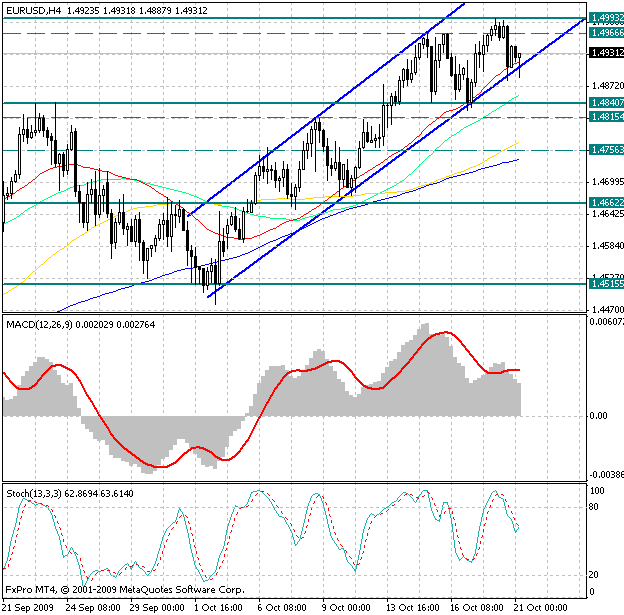Click the 1.46622 support level price tag
The width and height of the screenshot is (624, 615).
605,202
